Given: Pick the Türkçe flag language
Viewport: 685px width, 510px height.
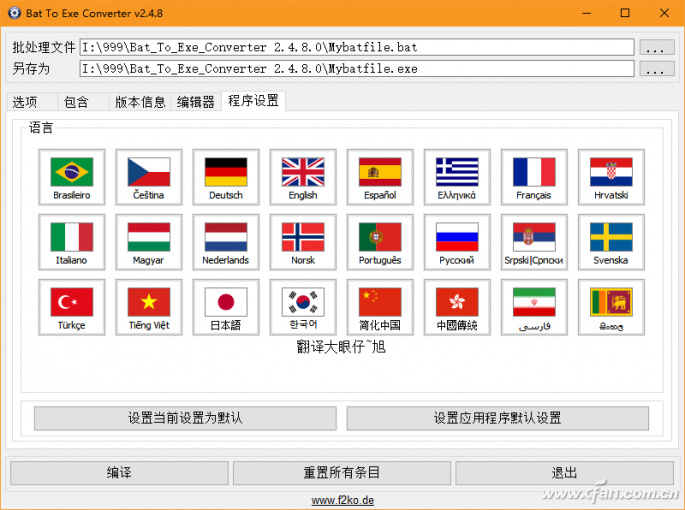Looking at the screenshot, I should [x=72, y=307].
